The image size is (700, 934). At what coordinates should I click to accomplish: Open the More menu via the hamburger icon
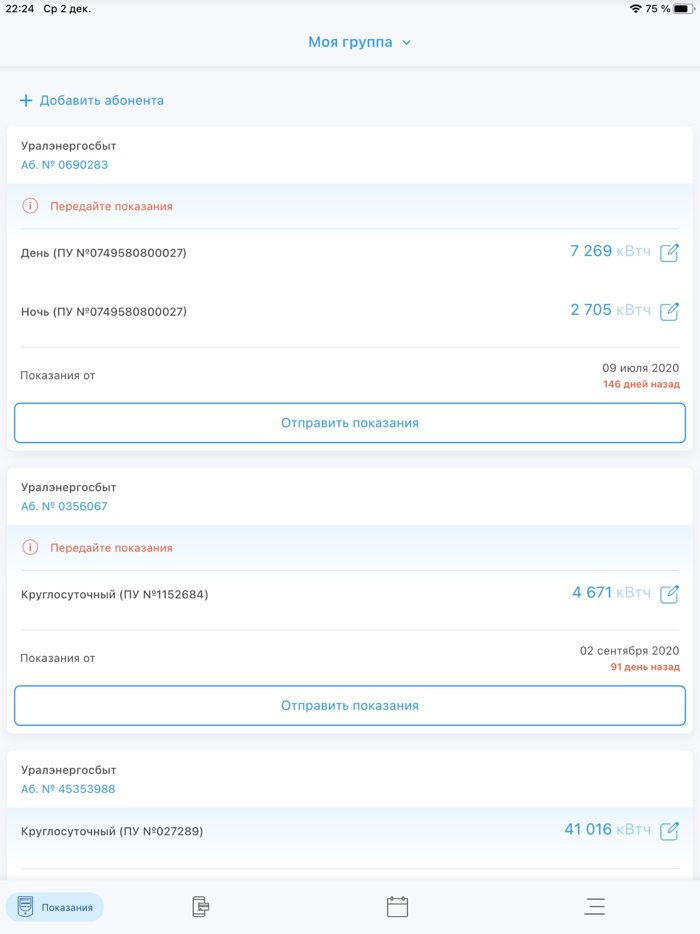click(594, 906)
